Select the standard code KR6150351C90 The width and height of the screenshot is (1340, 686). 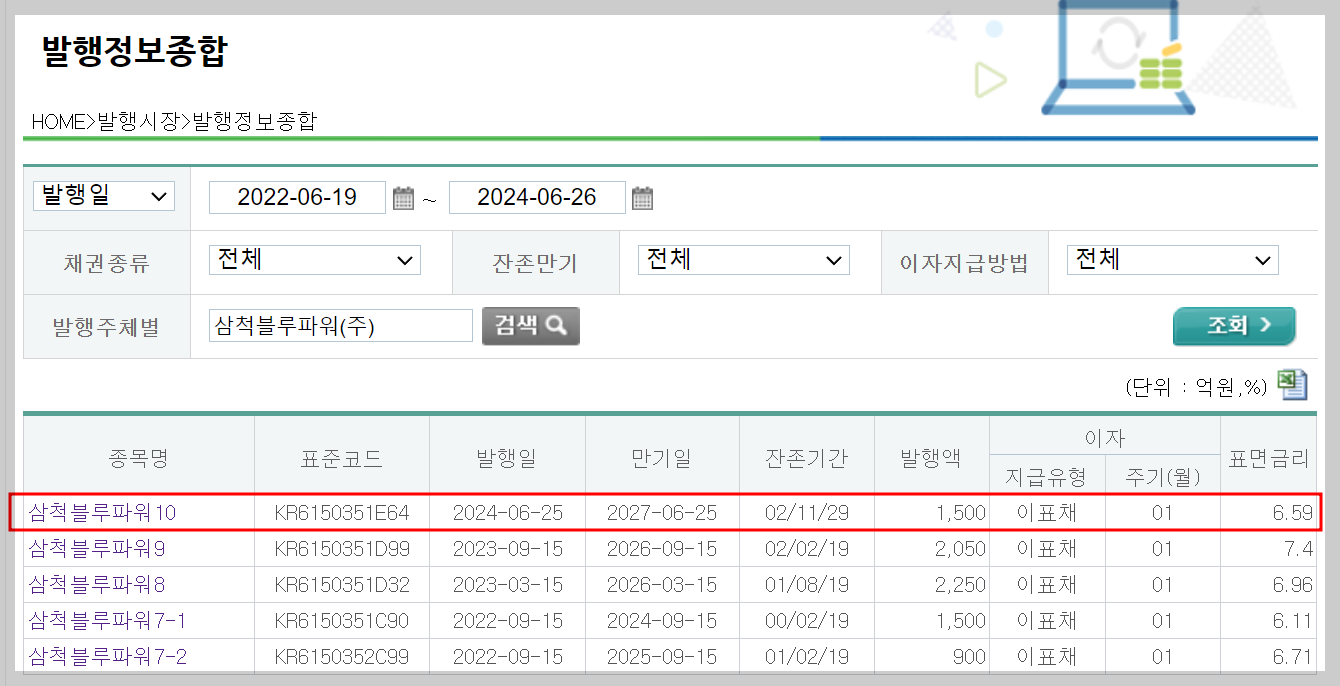[x=342, y=621]
